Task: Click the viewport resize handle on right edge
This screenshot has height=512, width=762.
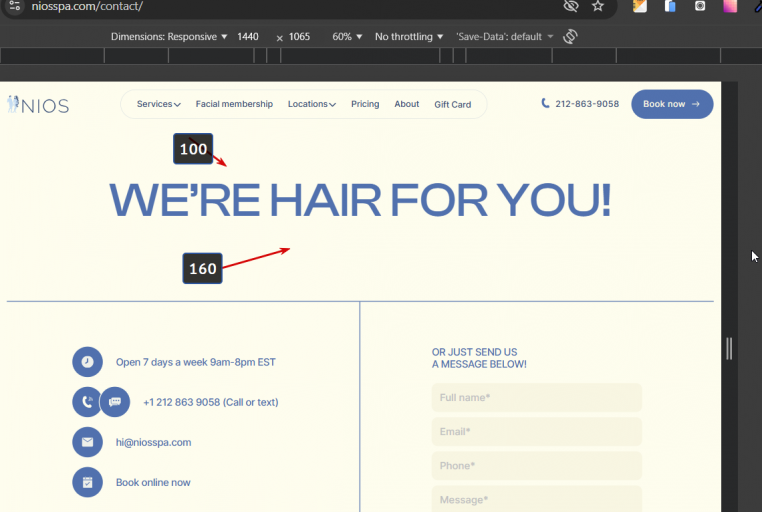Action: [729, 348]
